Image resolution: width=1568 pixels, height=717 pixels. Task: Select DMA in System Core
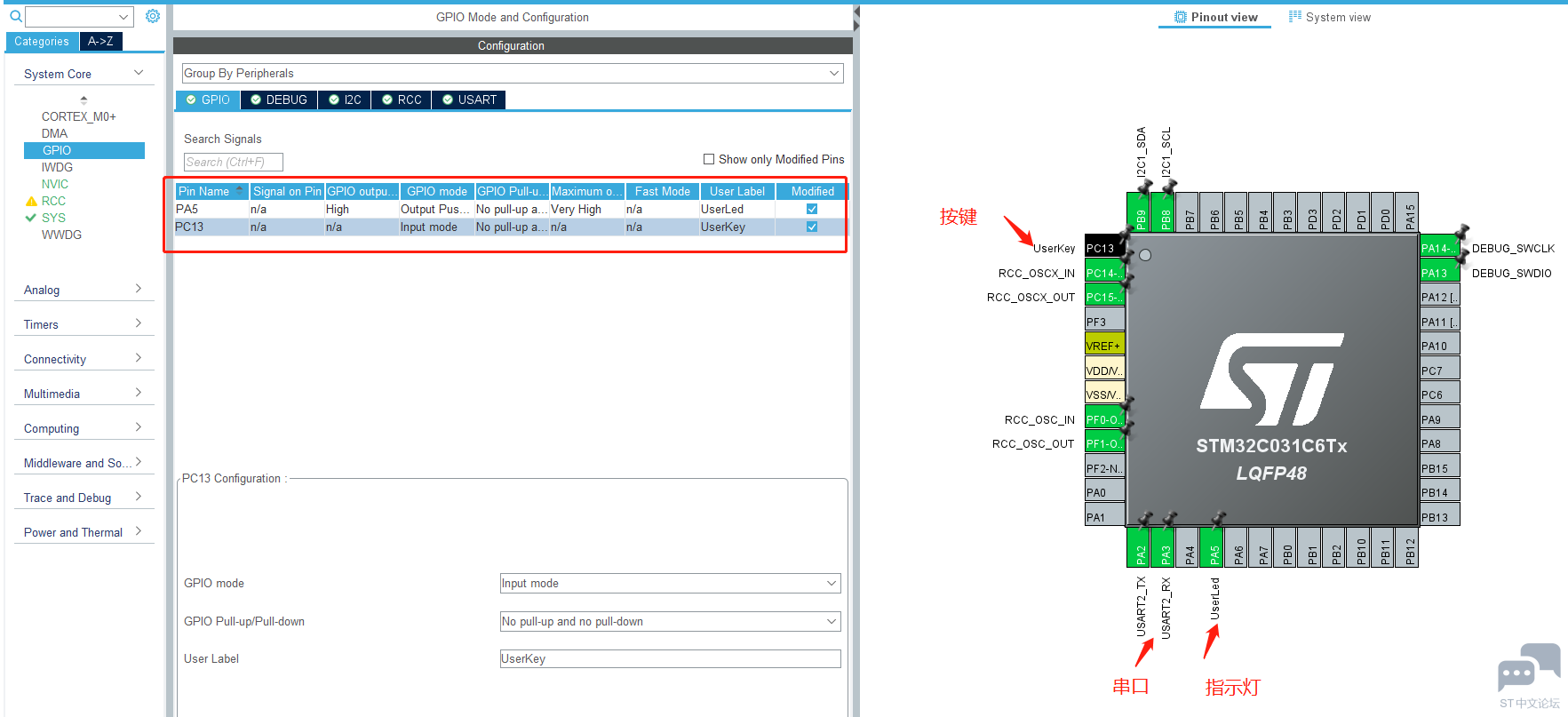54,133
